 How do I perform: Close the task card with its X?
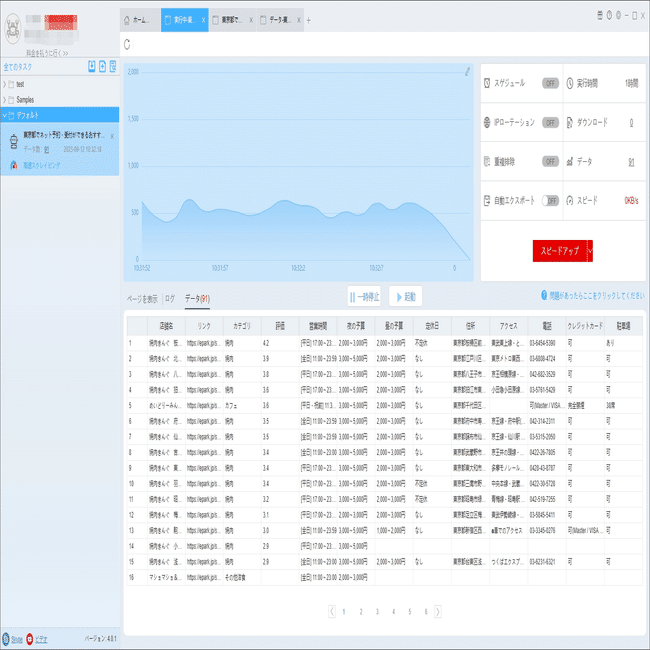(x=112, y=136)
